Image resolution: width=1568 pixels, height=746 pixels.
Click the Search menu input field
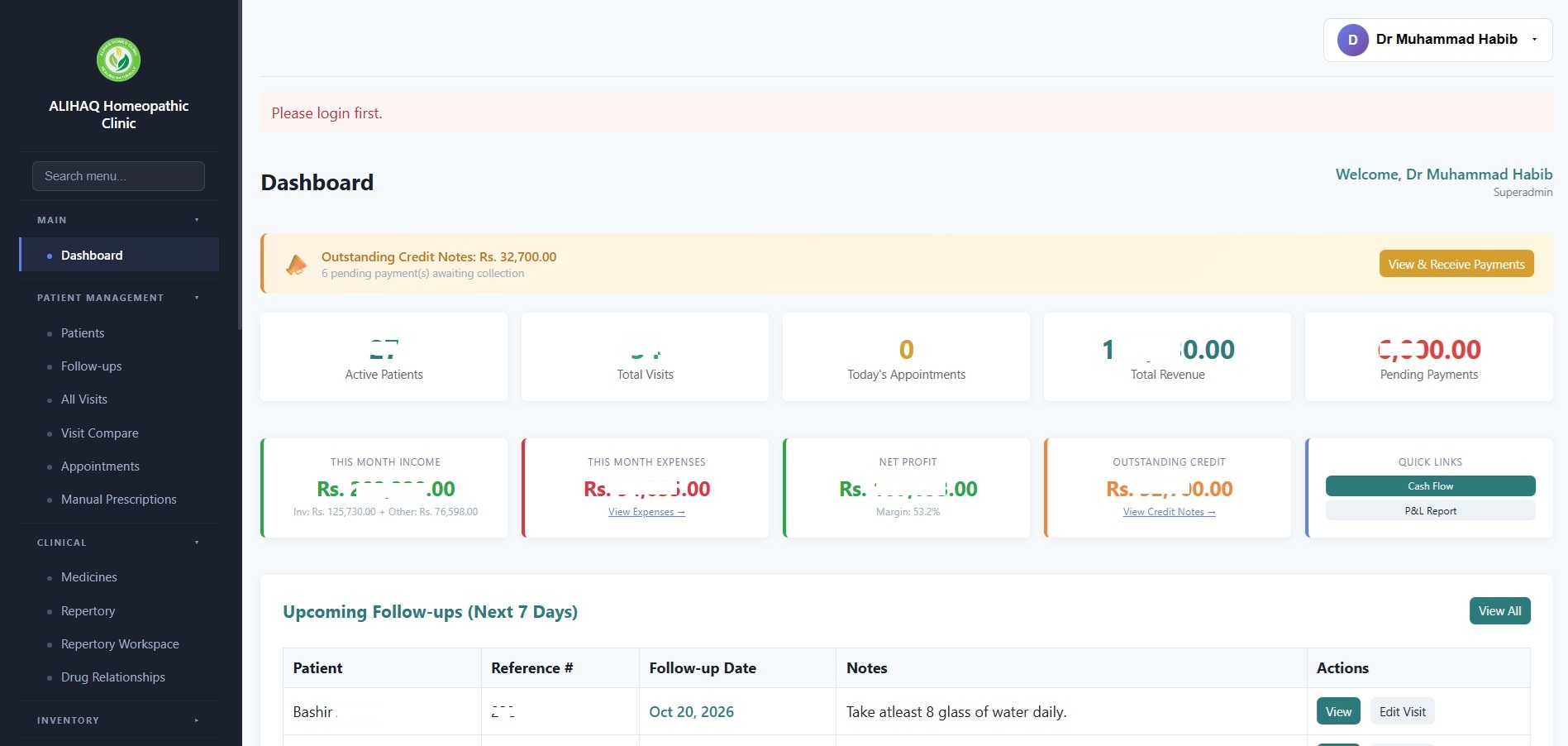click(118, 176)
